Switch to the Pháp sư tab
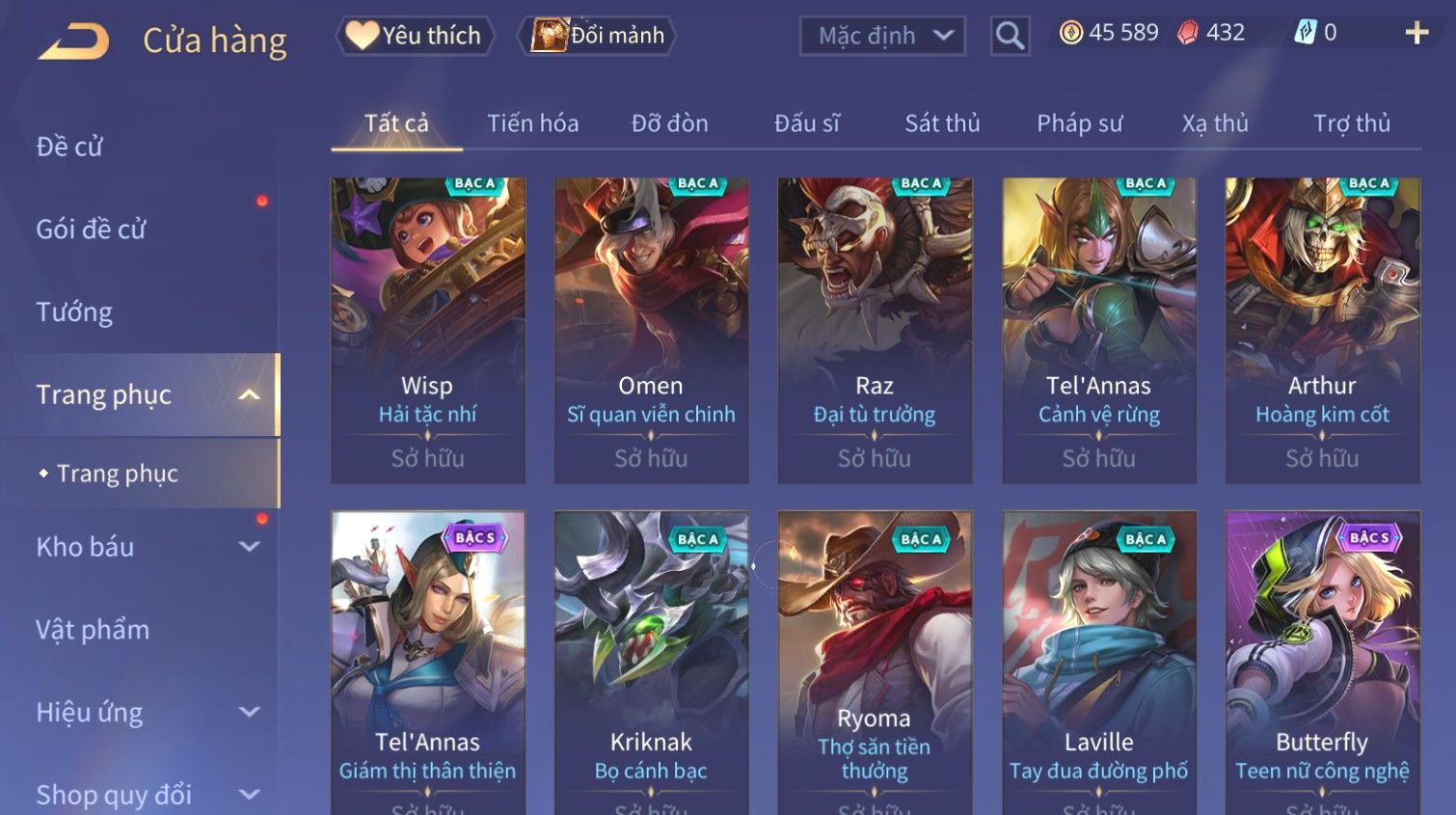 point(1080,123)
